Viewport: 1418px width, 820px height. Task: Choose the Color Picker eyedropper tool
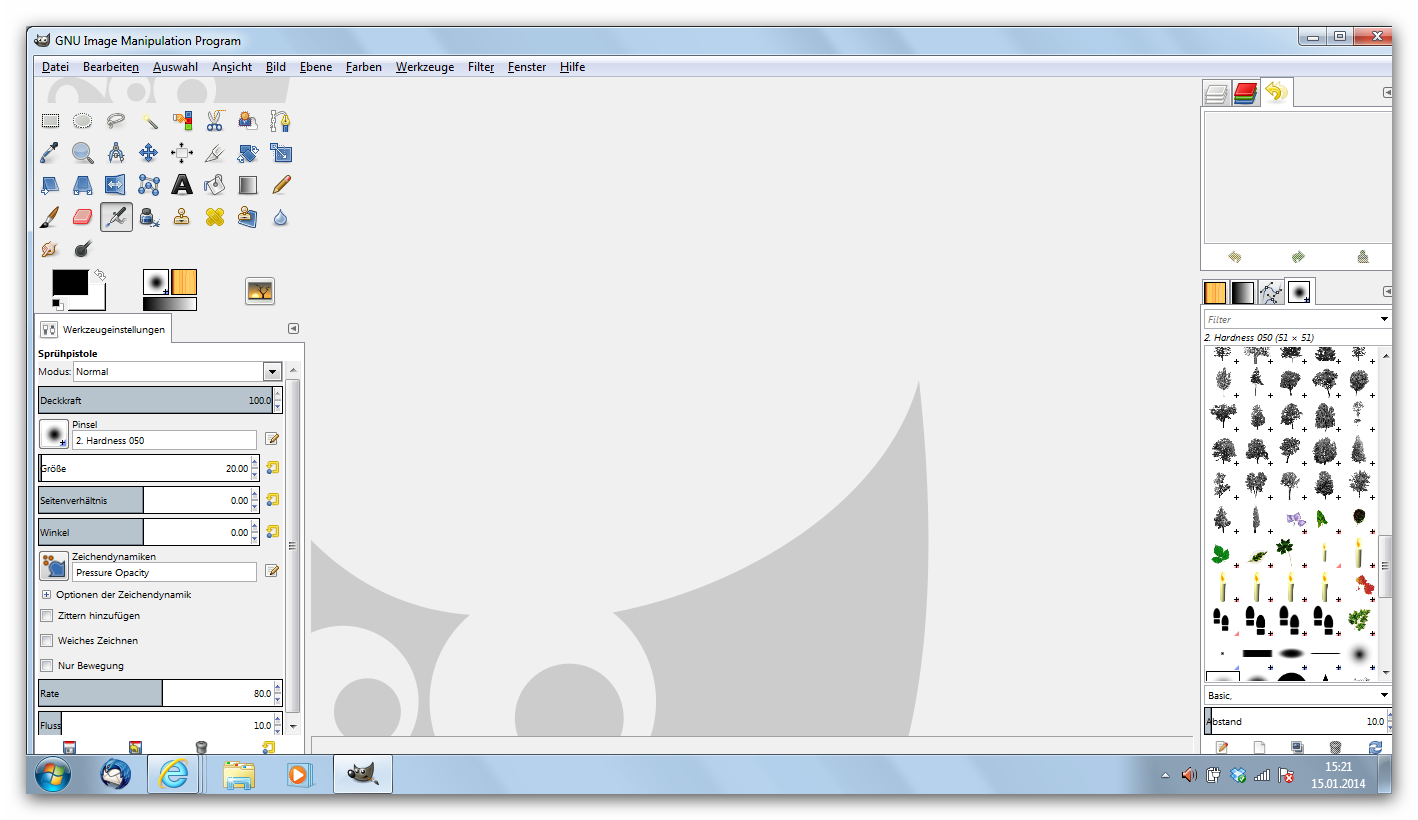coord(50,153)
